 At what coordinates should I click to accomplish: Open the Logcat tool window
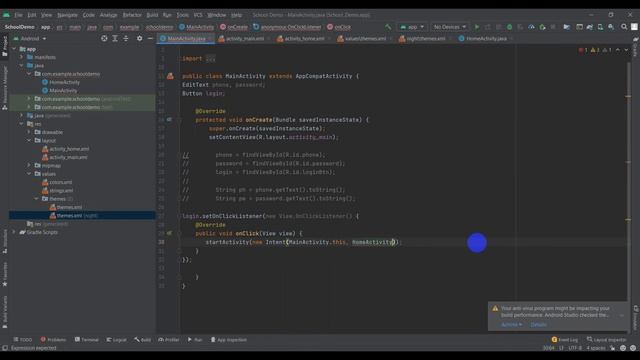click(x=116, y=340)
